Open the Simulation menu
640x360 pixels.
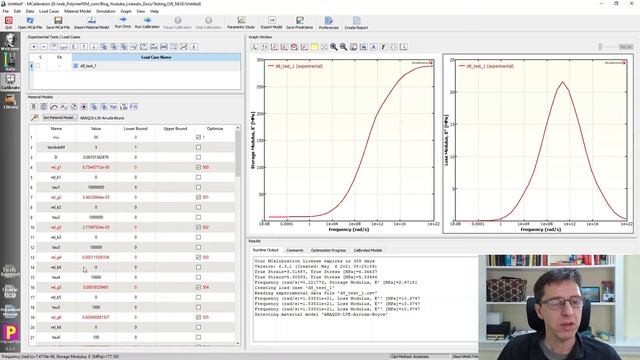106,11
